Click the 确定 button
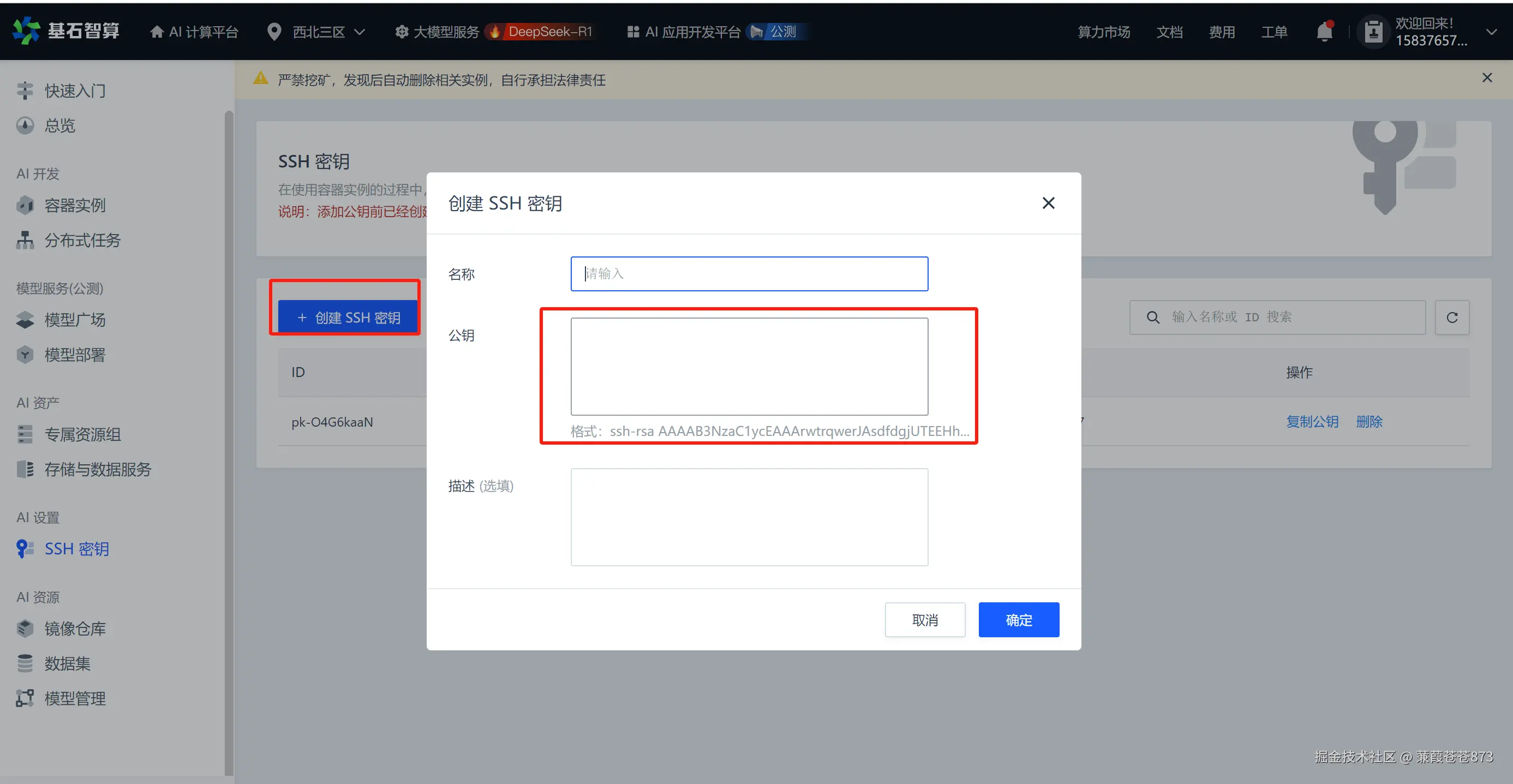 [x=1019, y=620]
